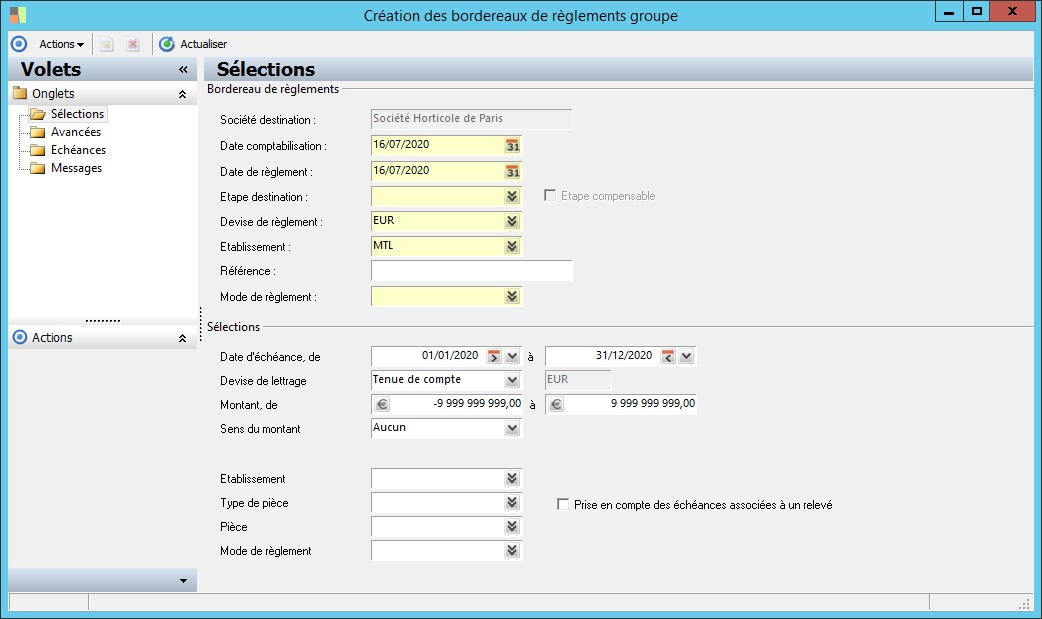Collapse the Onglets section

pos(182,94)
